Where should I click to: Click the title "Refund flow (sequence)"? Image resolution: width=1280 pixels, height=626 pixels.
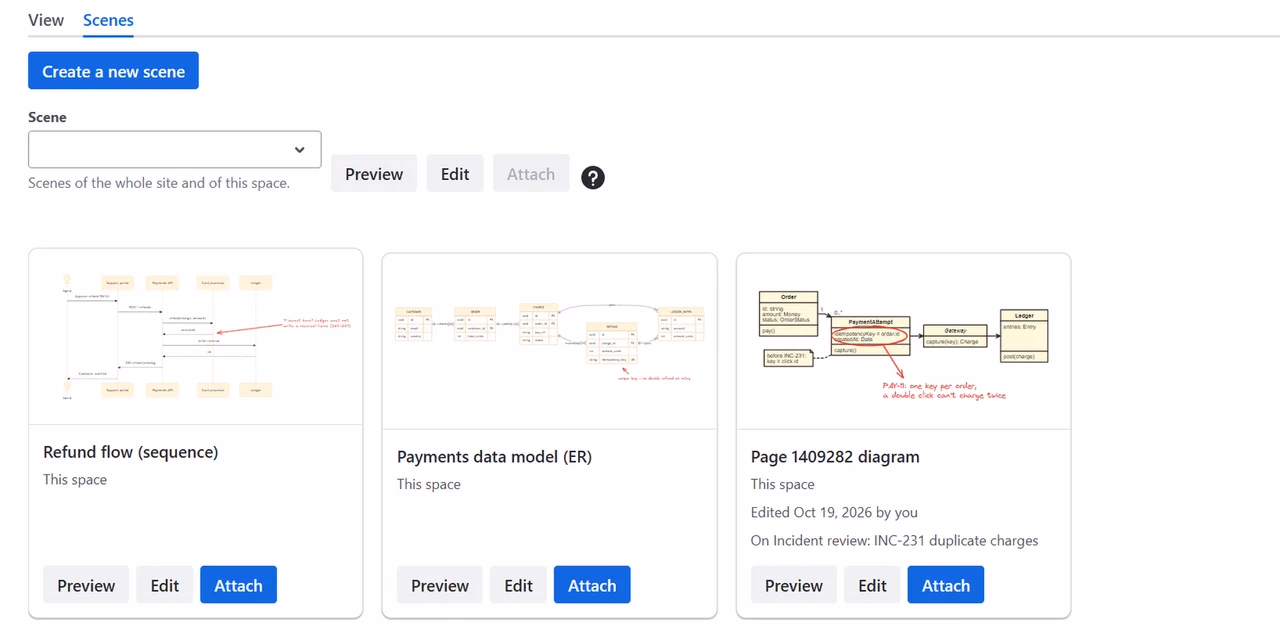(x=131, y=452)
